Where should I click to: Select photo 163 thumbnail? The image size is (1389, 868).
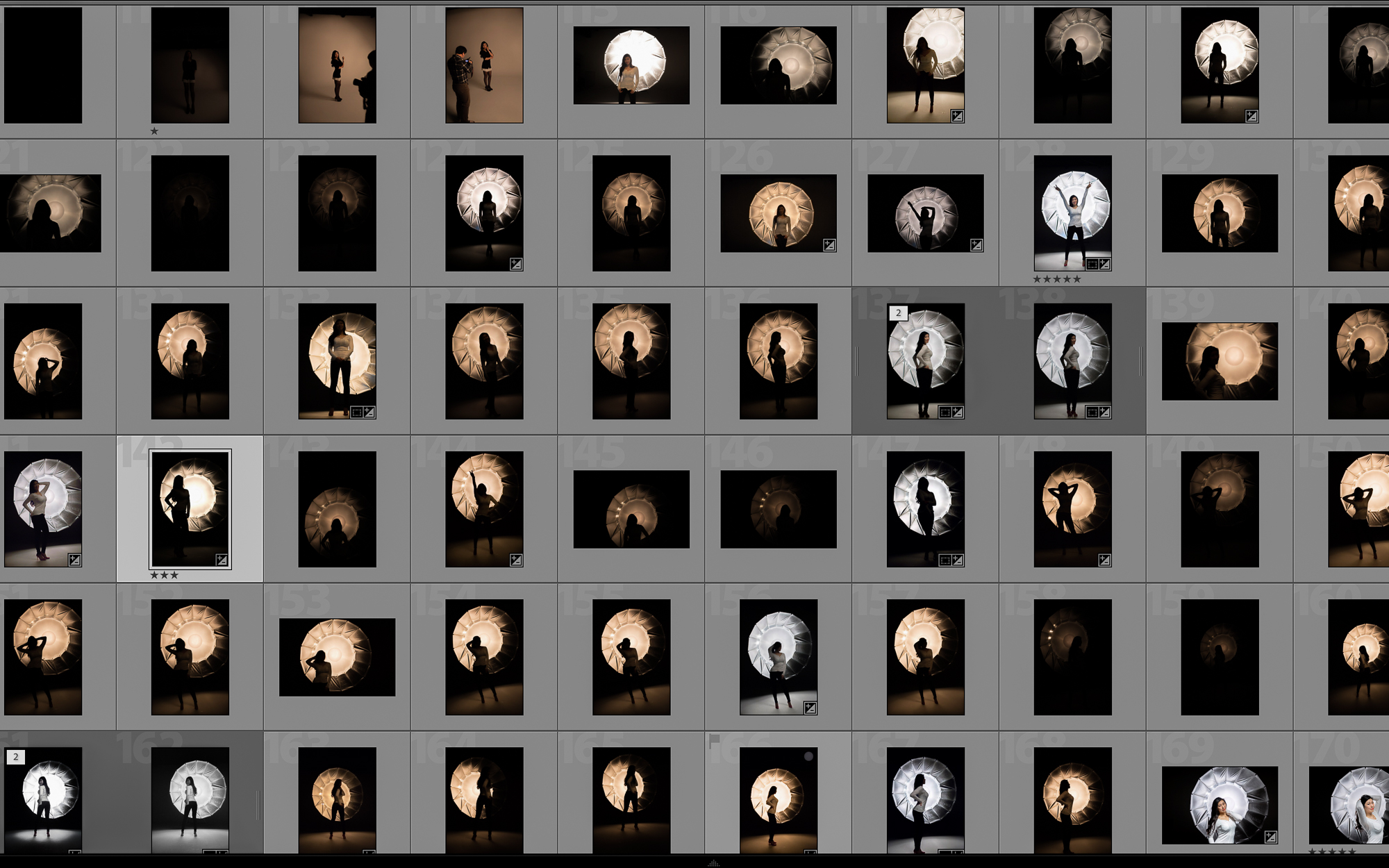(338, 800)
